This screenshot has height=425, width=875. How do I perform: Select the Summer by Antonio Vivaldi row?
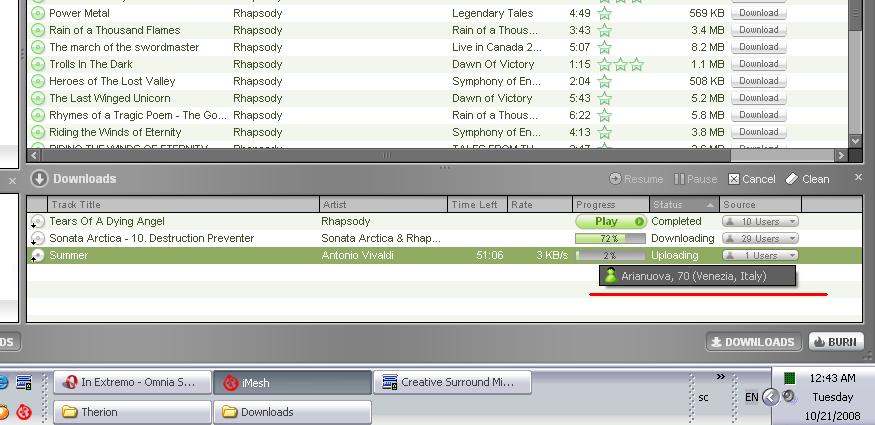click(x=444, y=255)
